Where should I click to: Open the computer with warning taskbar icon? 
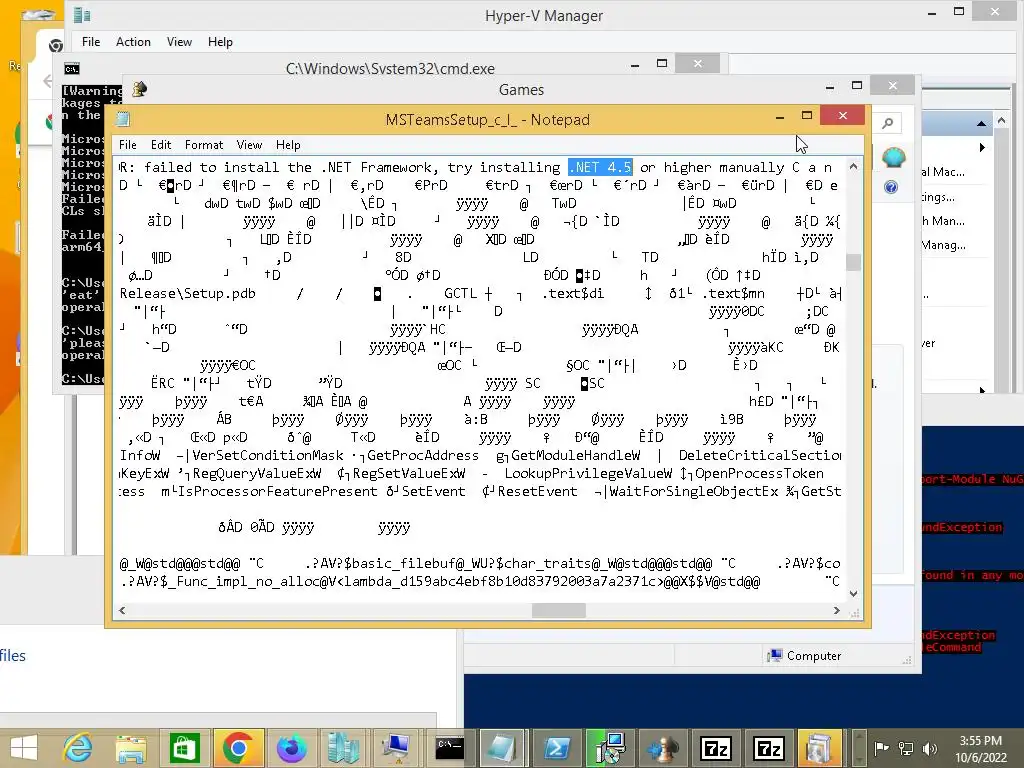click(397, 748)
